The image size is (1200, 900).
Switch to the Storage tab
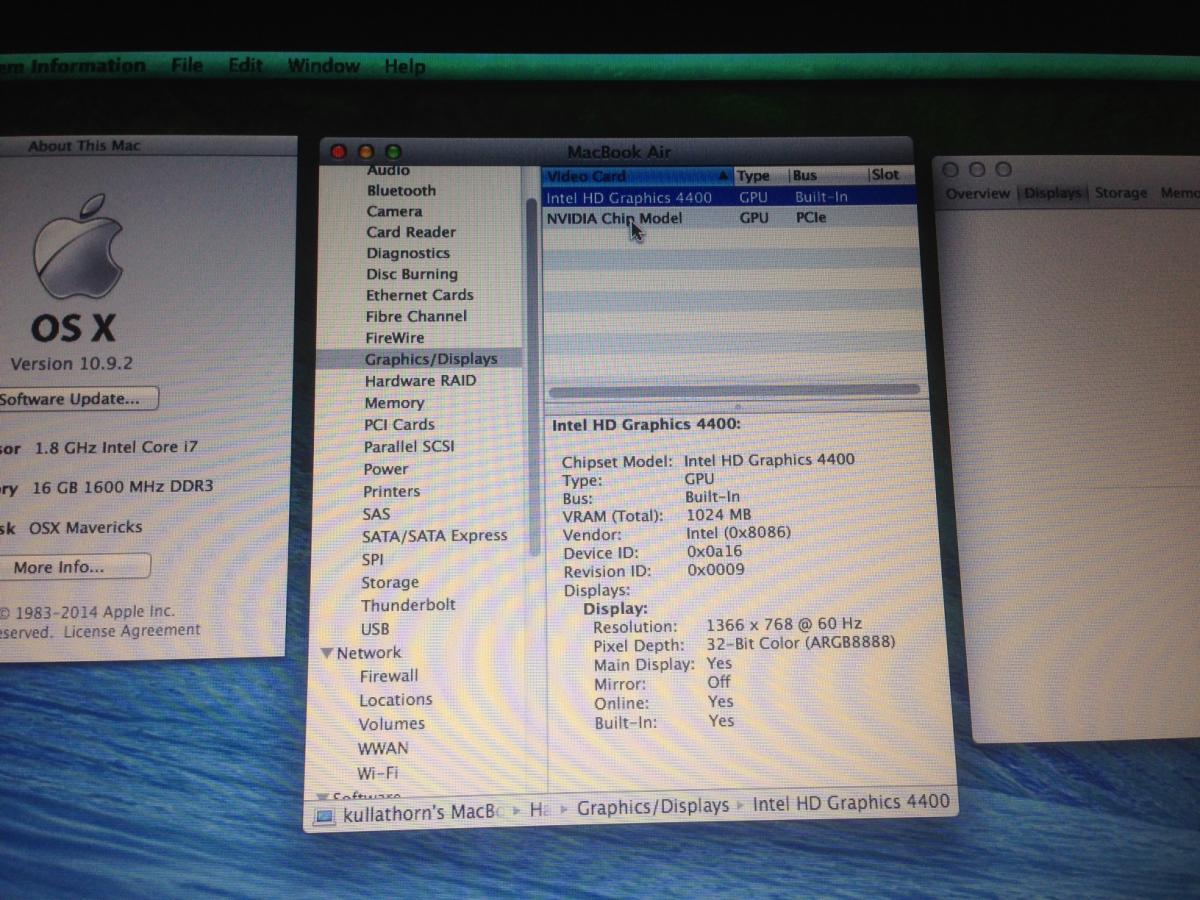[x=1120, y=193]
